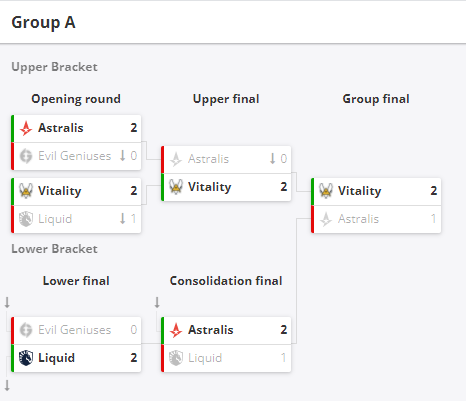The height and width of the screenshot is (401, 466).
Task: Click Vitality logo in Group final match
Action: 326,191
